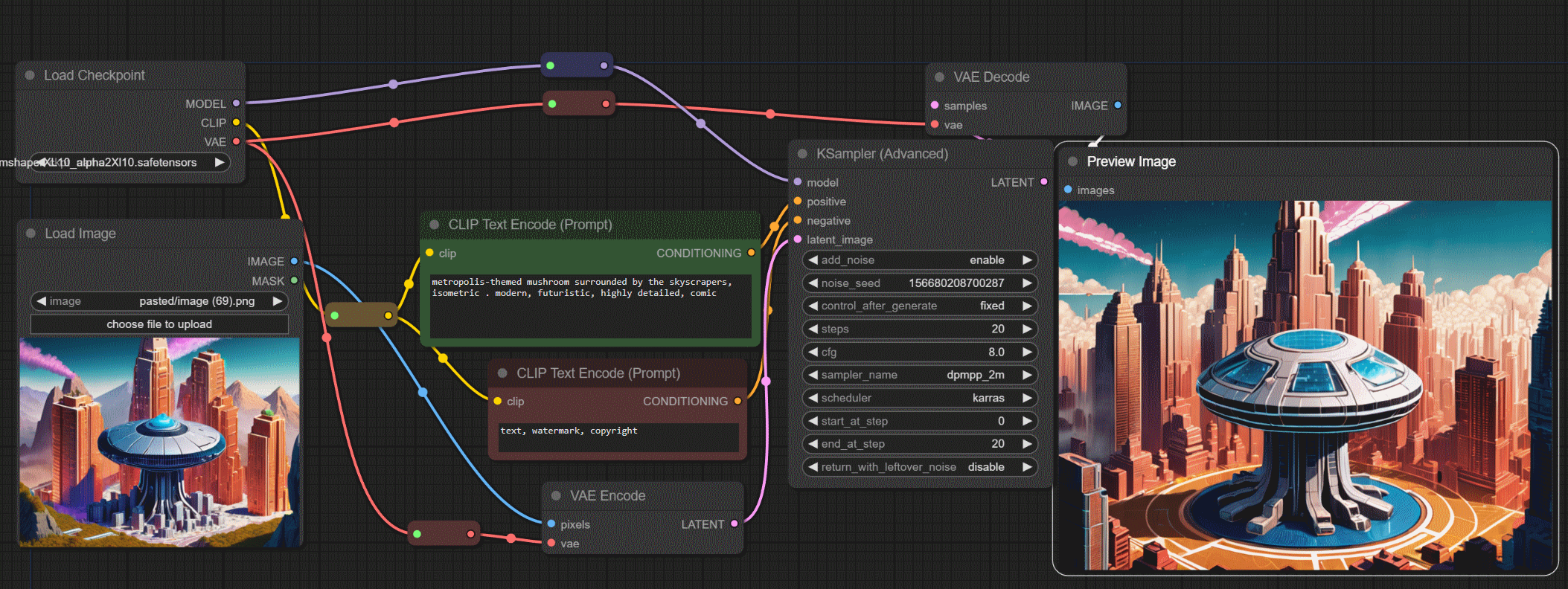Viewport: 1568px width, 589px height.
Task: Open the image file selector pasted/image (69).png
Action: click(x=159, y=301)
